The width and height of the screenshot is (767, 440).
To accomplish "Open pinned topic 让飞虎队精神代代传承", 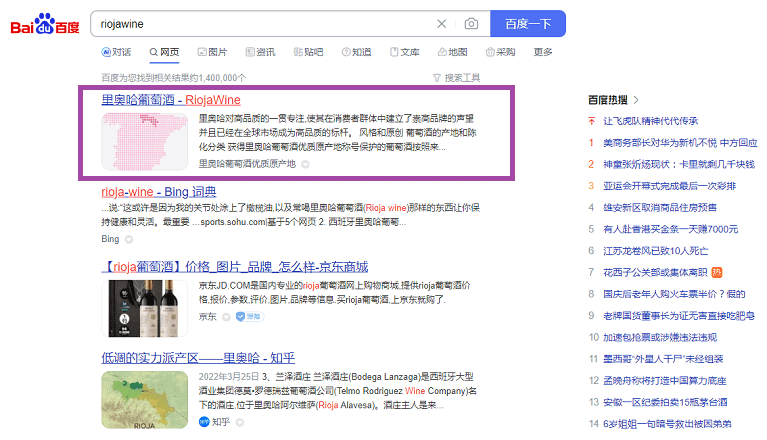I will click(651, 121).
